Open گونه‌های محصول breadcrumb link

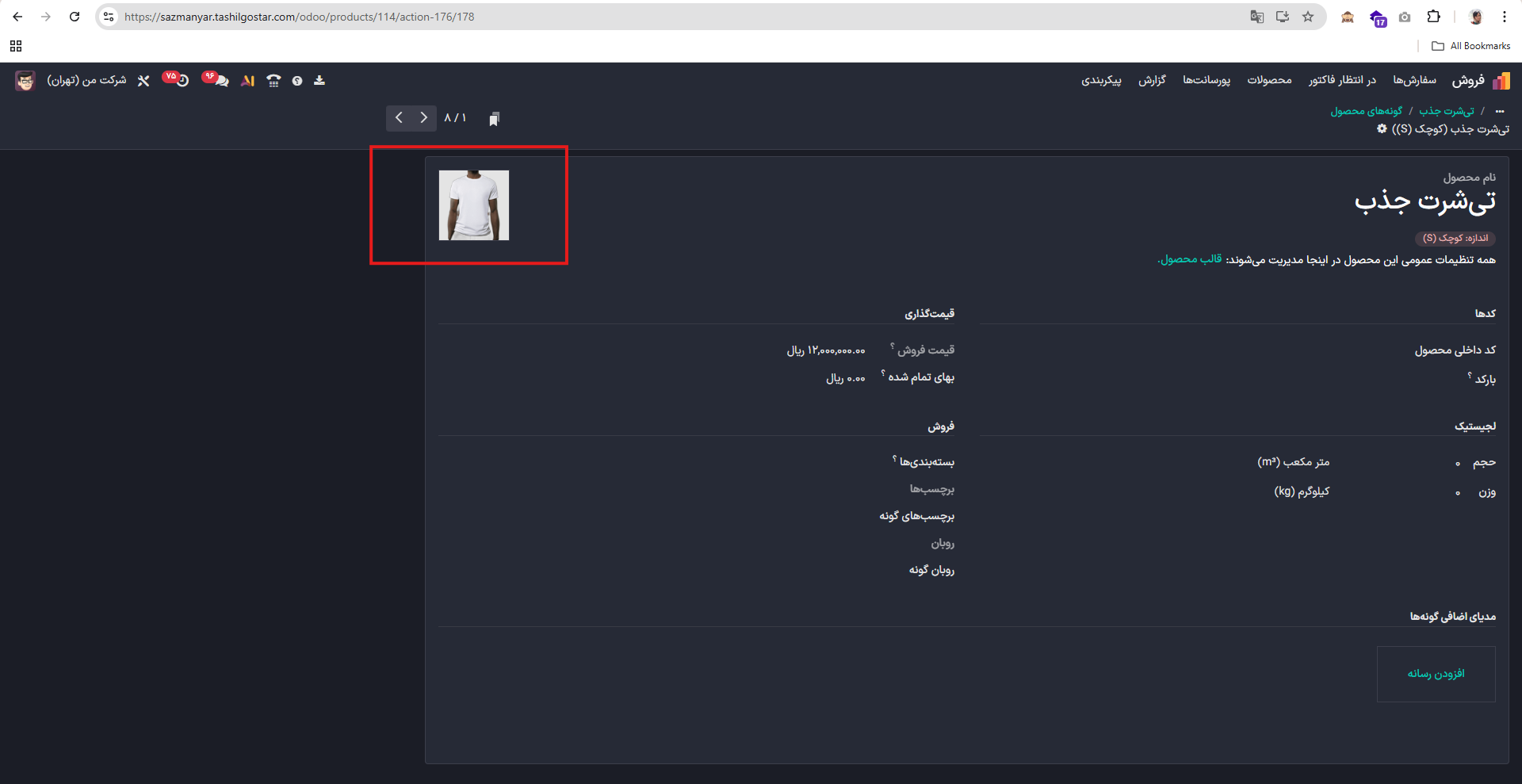pos(1367,111)
